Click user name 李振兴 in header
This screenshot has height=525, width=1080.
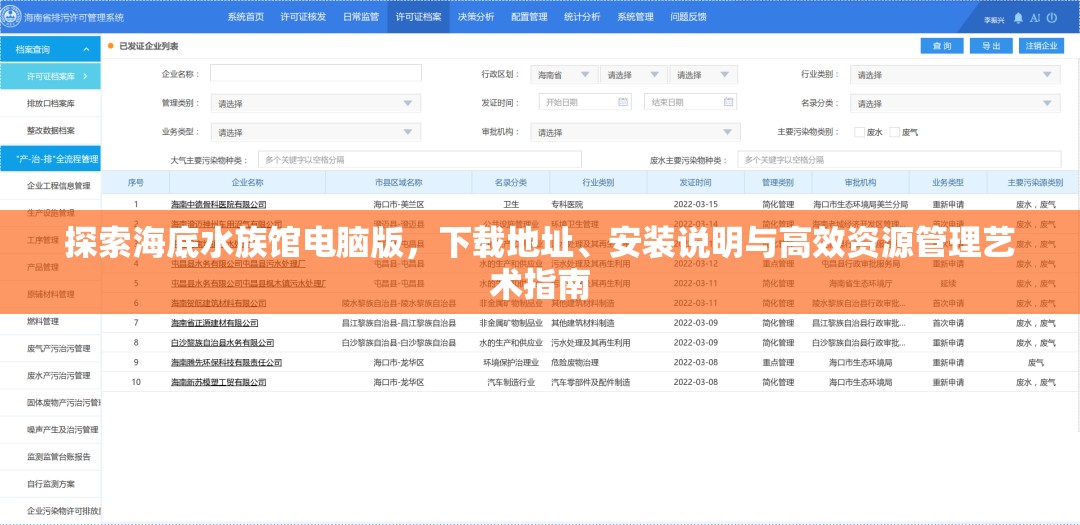click(x=994, y=20)
